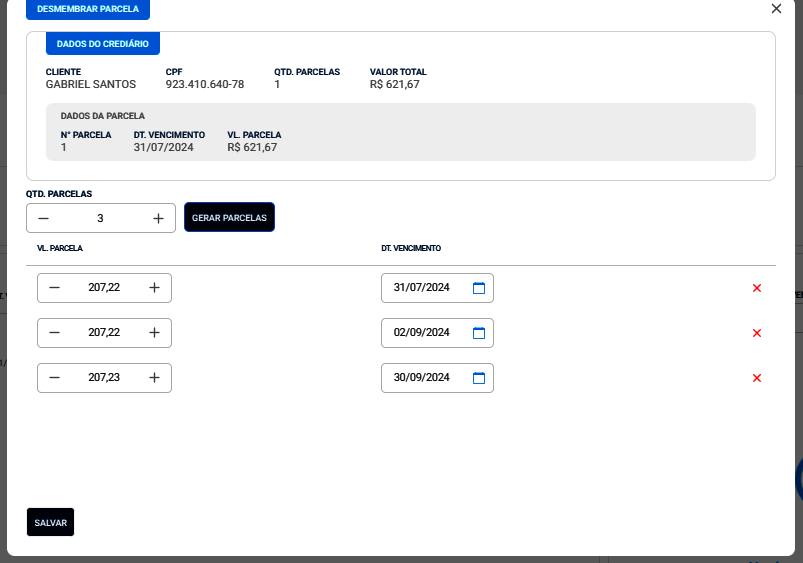The width and height of the screenshot is (803, 563).
Task: Open calendar picker for 02/09/2024 date
Action: tap(478, 333)
